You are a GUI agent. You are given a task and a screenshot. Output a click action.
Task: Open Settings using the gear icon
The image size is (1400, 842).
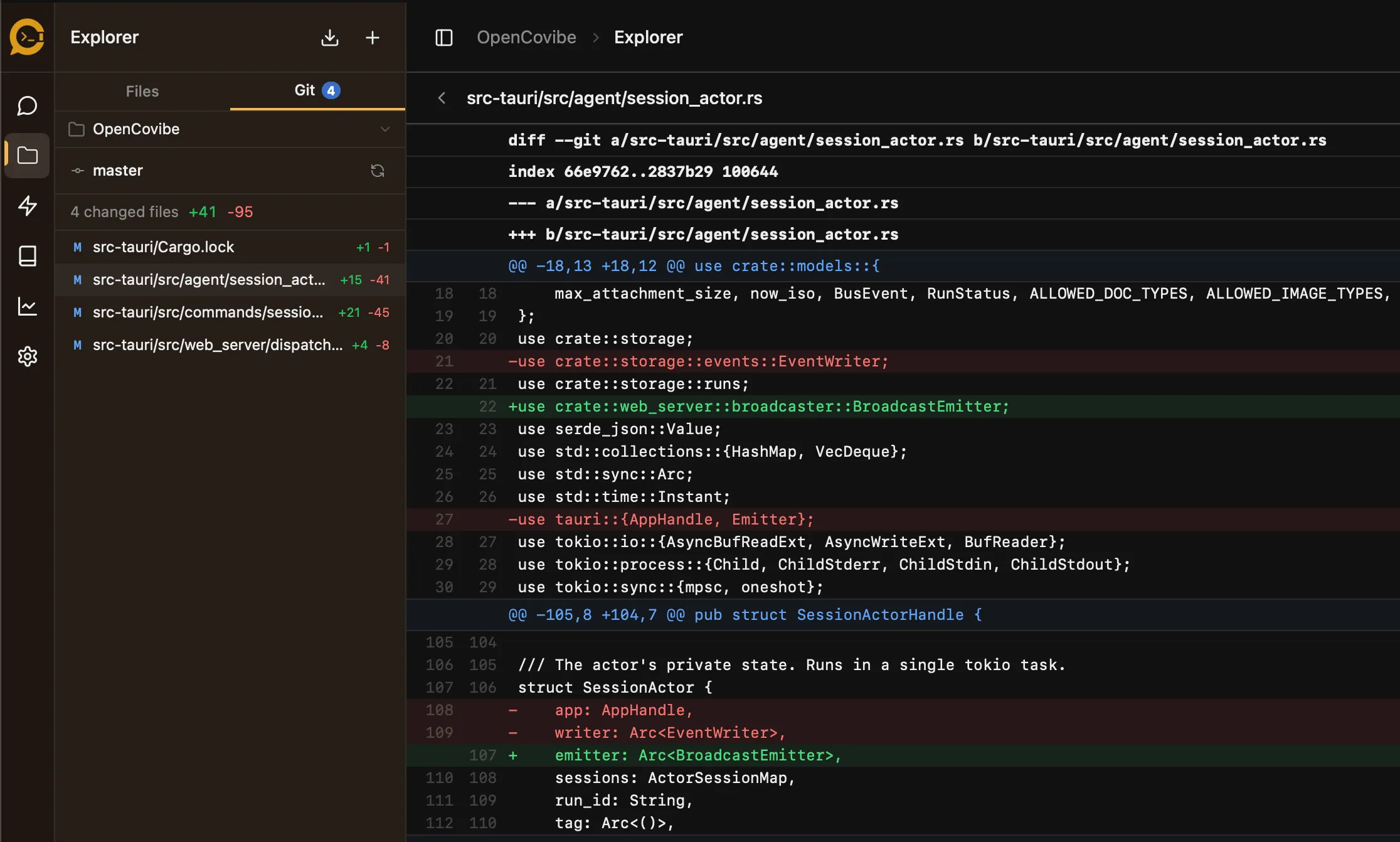(x=27, y=356)
